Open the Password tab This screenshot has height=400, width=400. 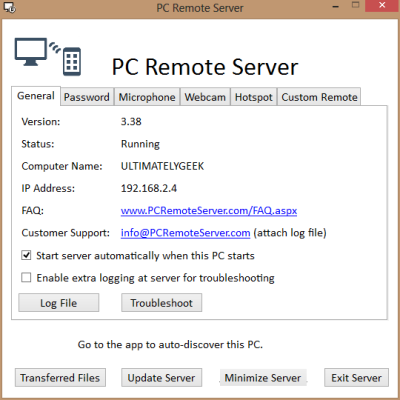click(x=87, y=97)
